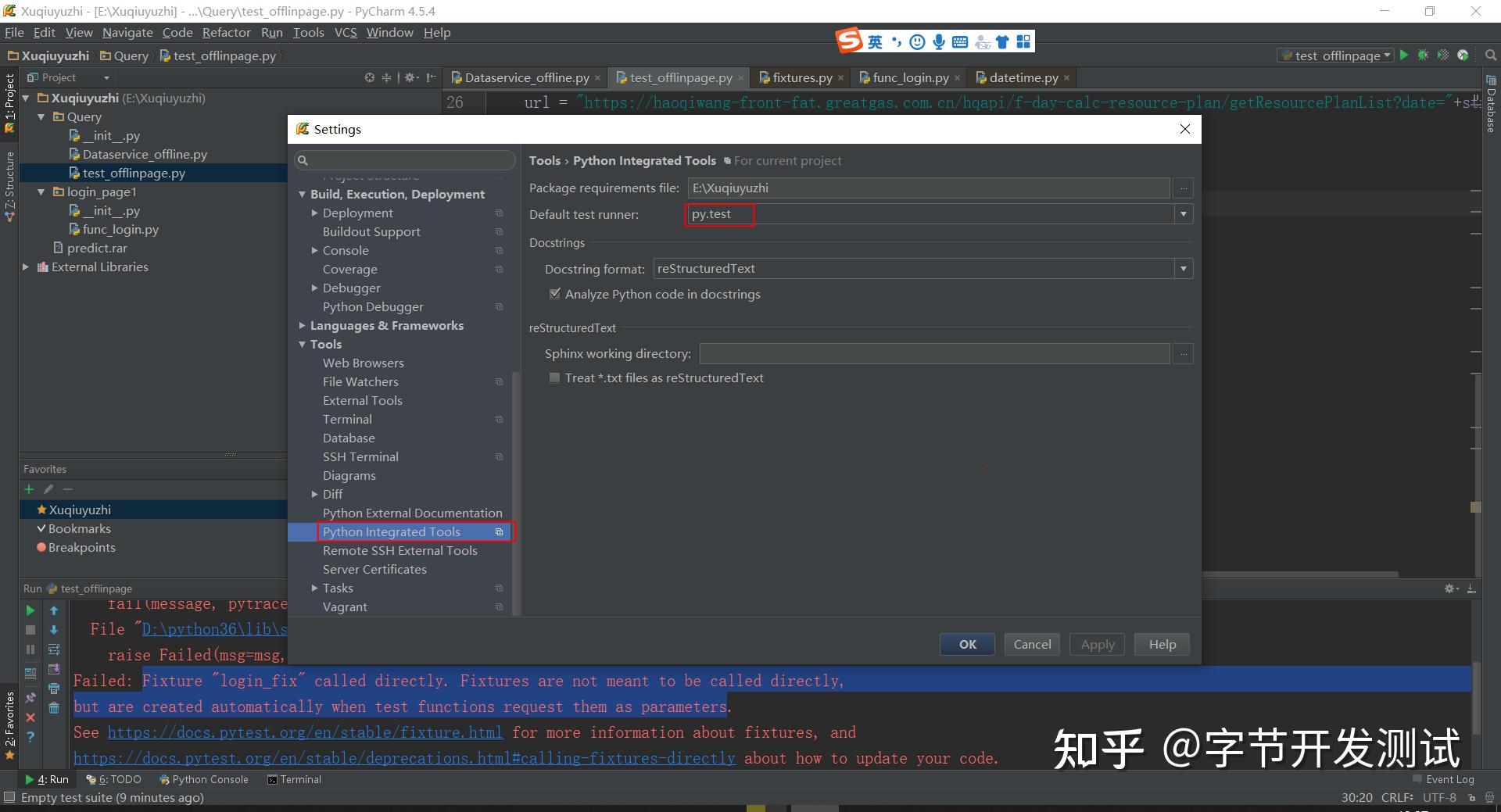Open the Docstring format dropdown
This screenshot has width=1501, height=812.
point(1184,268)
